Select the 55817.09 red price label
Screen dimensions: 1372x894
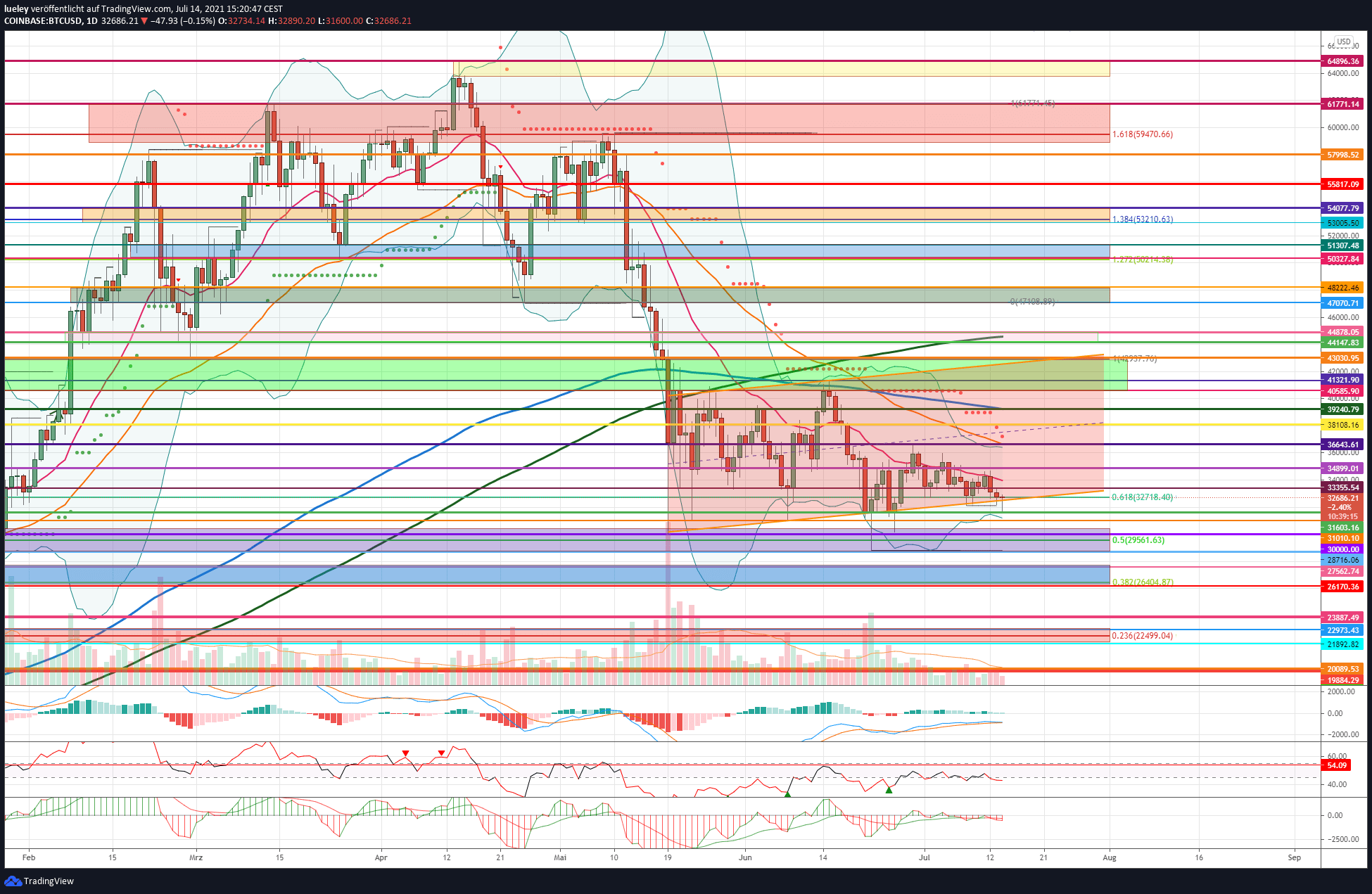(1342, 184)
